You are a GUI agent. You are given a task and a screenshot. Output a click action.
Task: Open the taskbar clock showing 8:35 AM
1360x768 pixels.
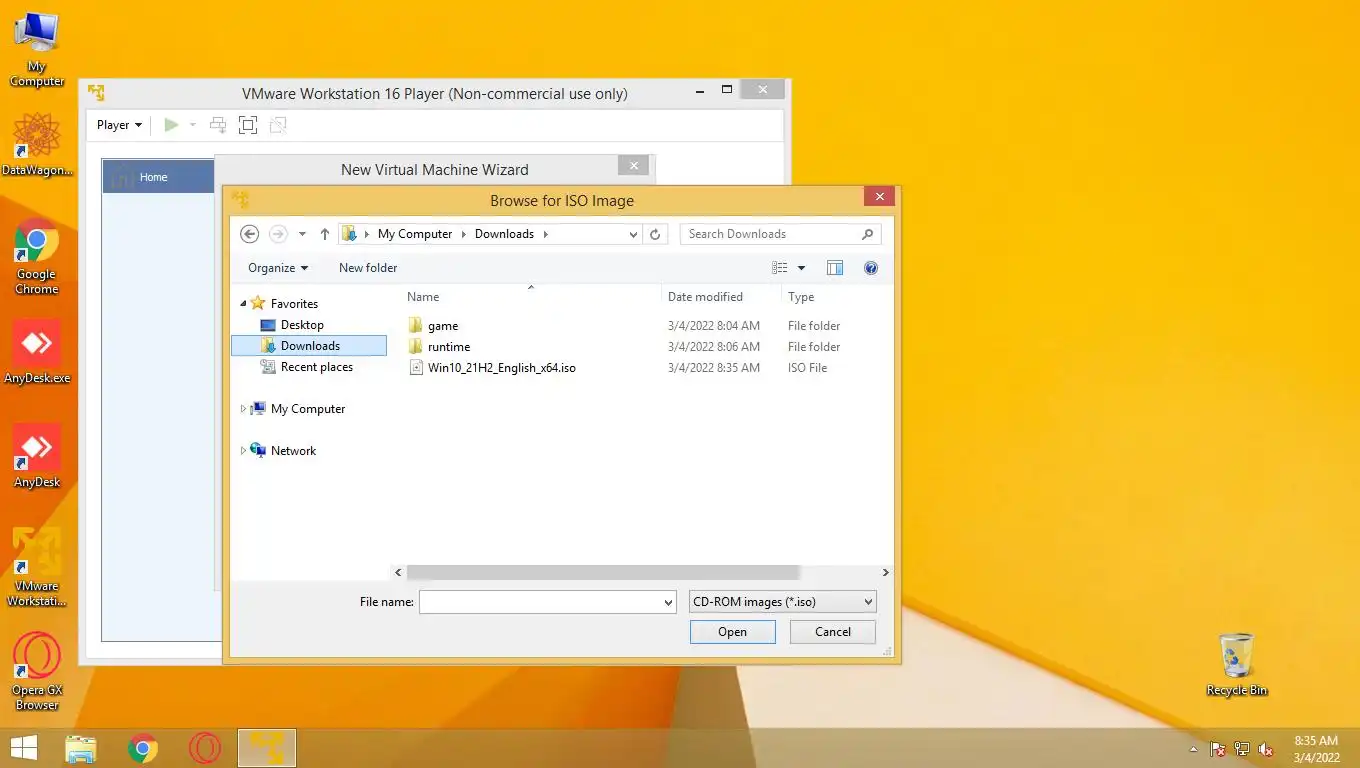[x=1316, y=749]
